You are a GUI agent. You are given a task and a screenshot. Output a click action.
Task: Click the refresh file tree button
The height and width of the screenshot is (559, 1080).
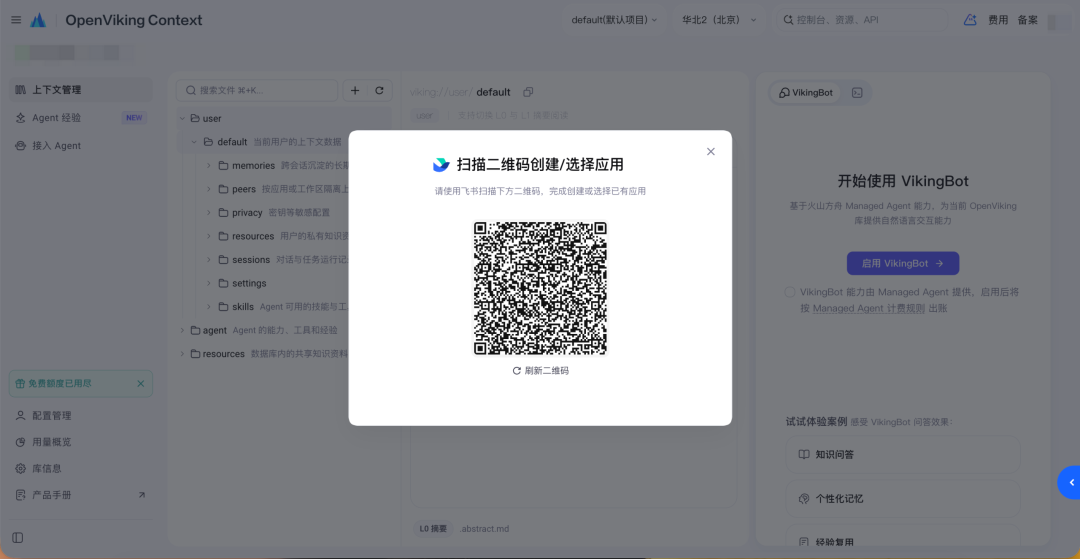pyautogui.click(x=379, y=90)
